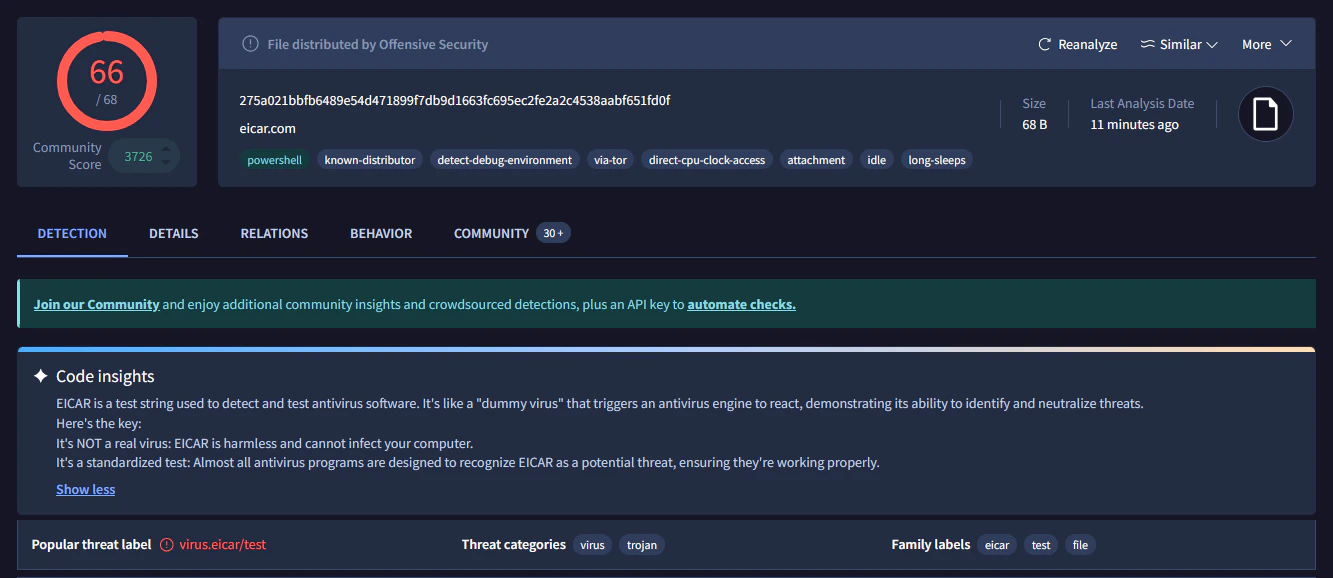Click the detect-debug-environment tag

pos(505,160)
